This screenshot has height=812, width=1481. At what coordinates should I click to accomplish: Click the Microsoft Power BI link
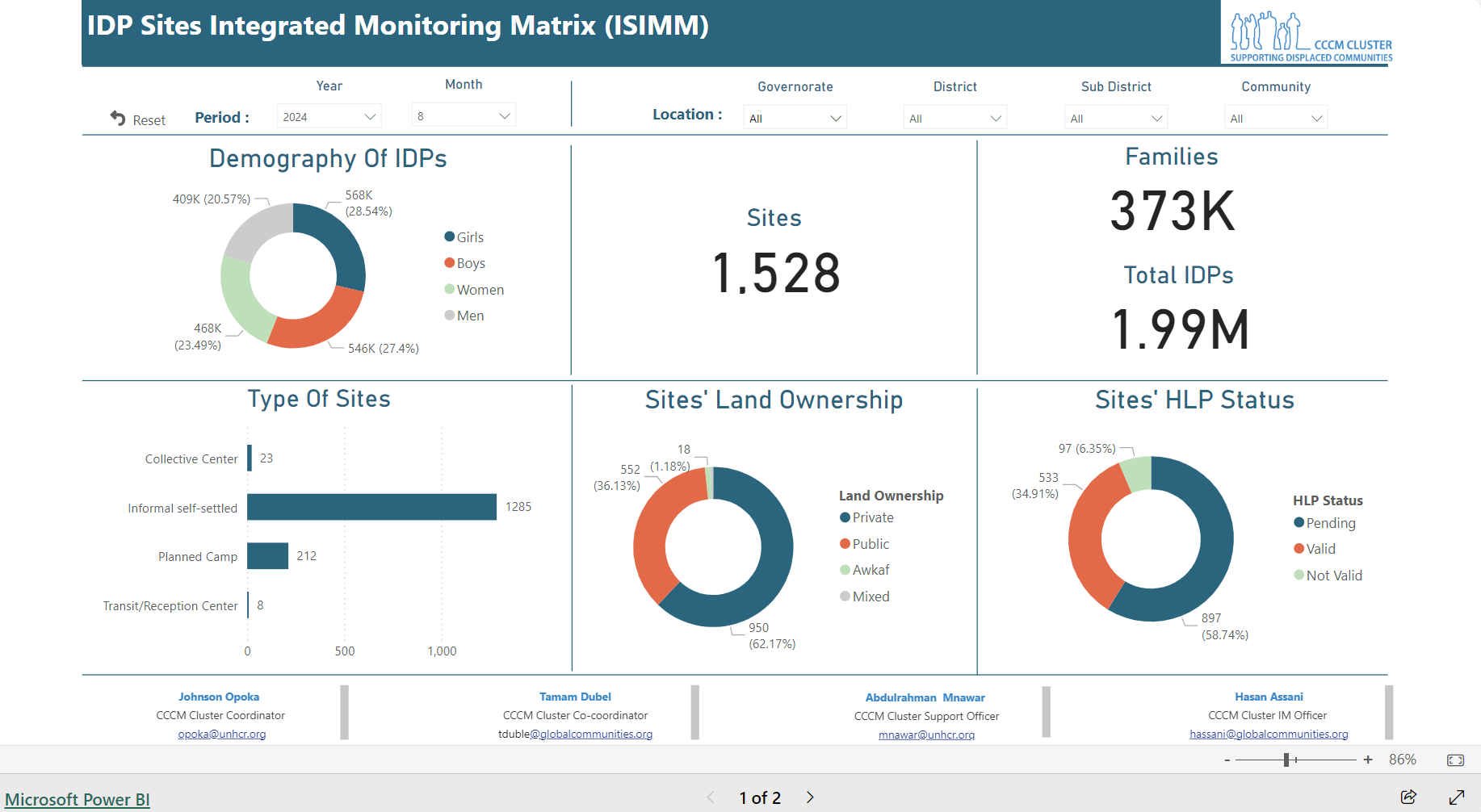click(78, 799)
